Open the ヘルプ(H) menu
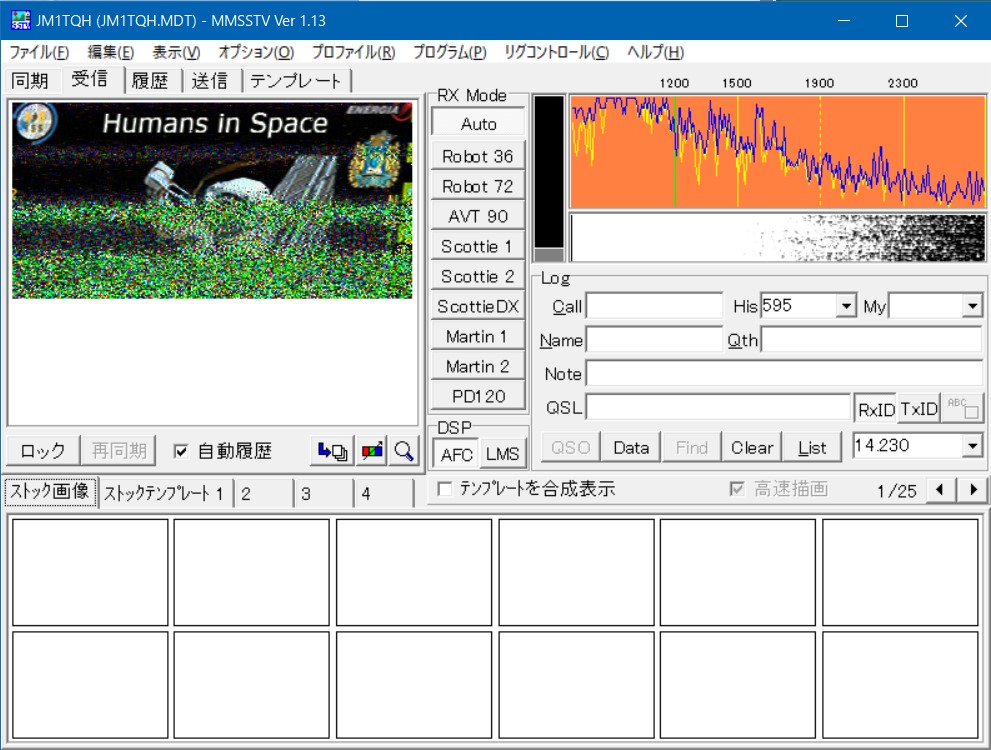991x750 pixels. coord(655,52)
